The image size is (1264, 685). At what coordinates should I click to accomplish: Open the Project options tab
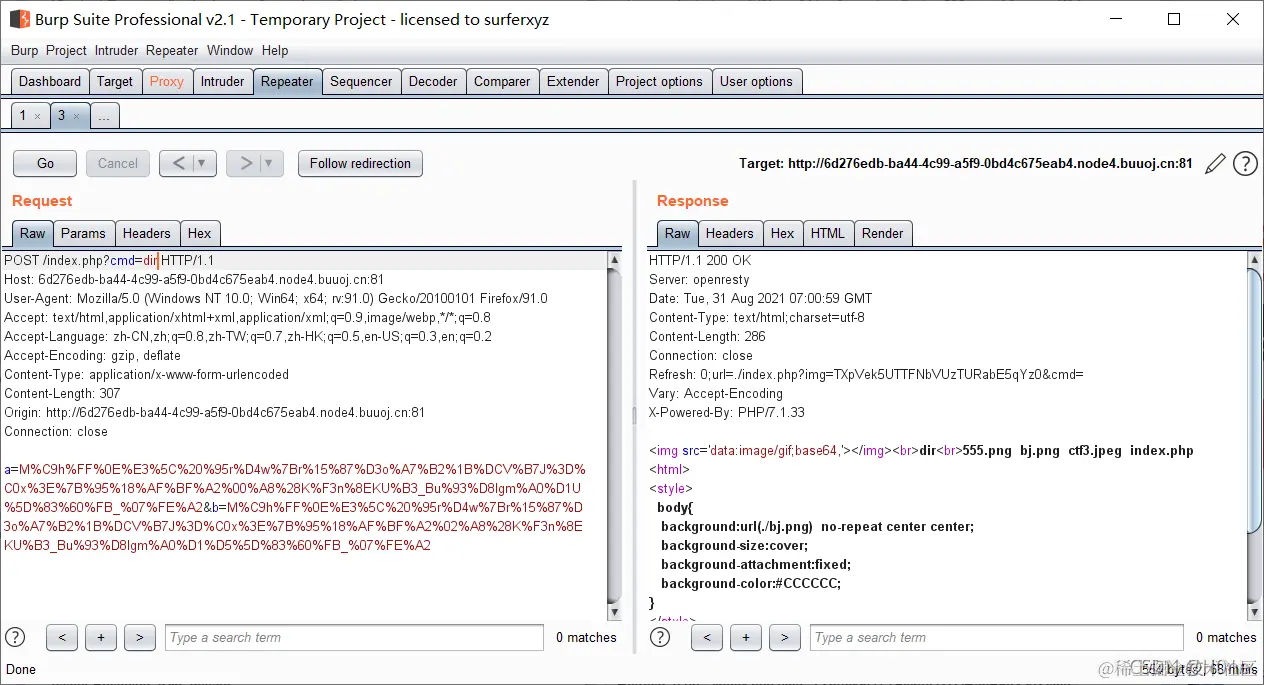pos(659,82)
